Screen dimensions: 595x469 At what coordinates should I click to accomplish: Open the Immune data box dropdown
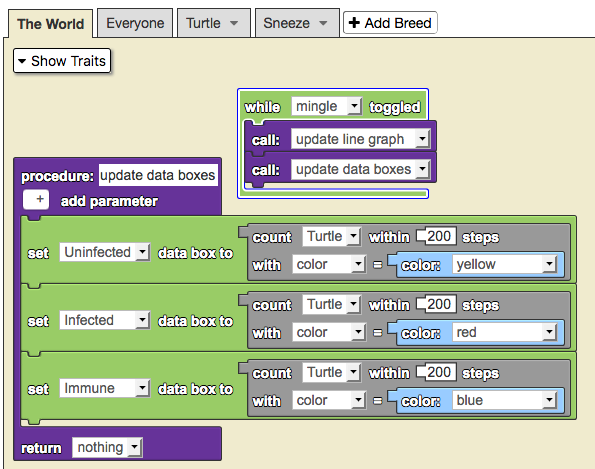(104, 388)
